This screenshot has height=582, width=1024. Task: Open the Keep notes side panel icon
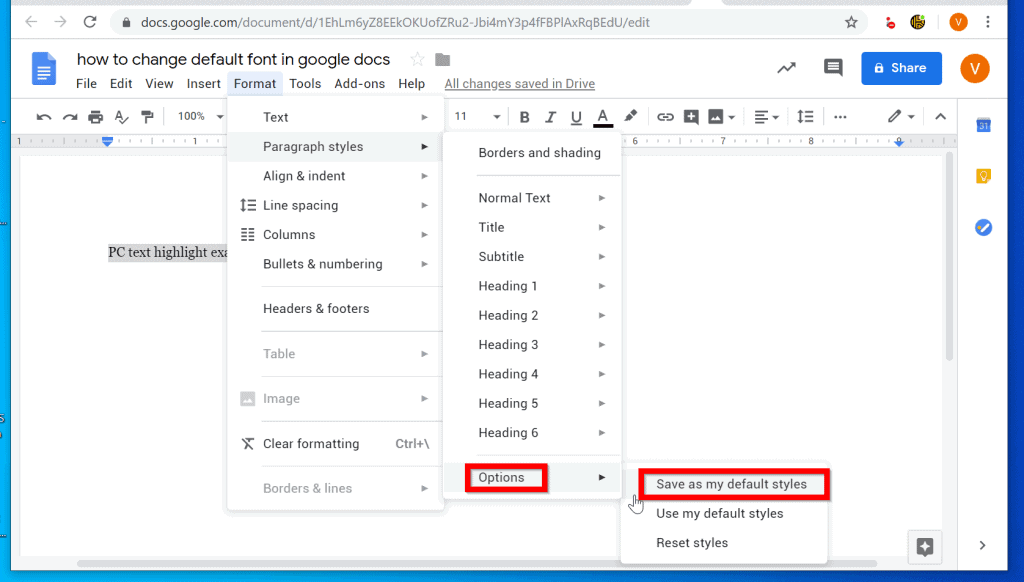coord(984,176)
